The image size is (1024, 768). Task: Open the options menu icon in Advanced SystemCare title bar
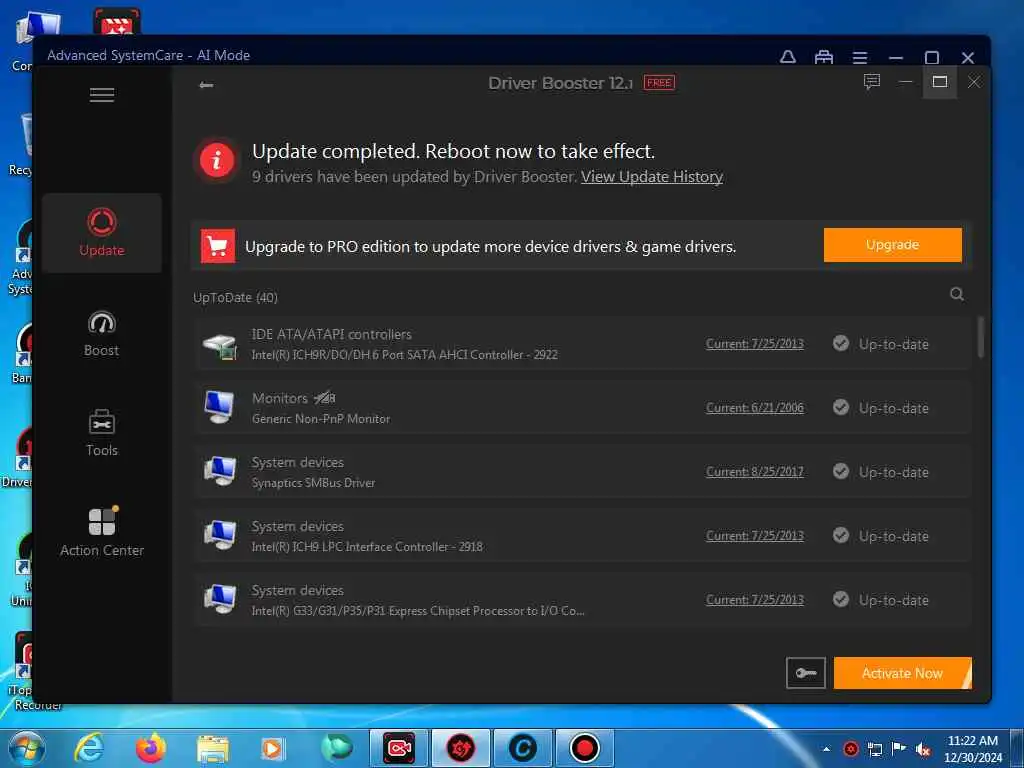coord(860,57)
